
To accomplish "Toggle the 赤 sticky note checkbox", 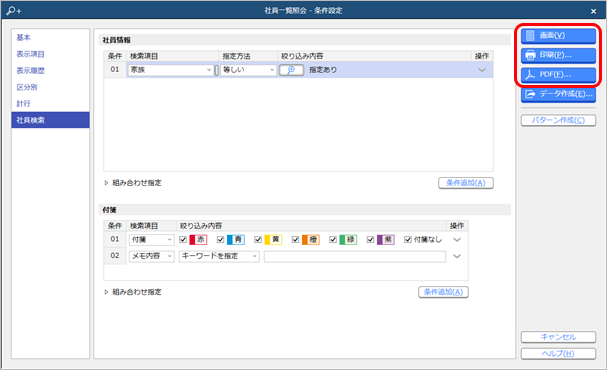I will click(183, 240).
